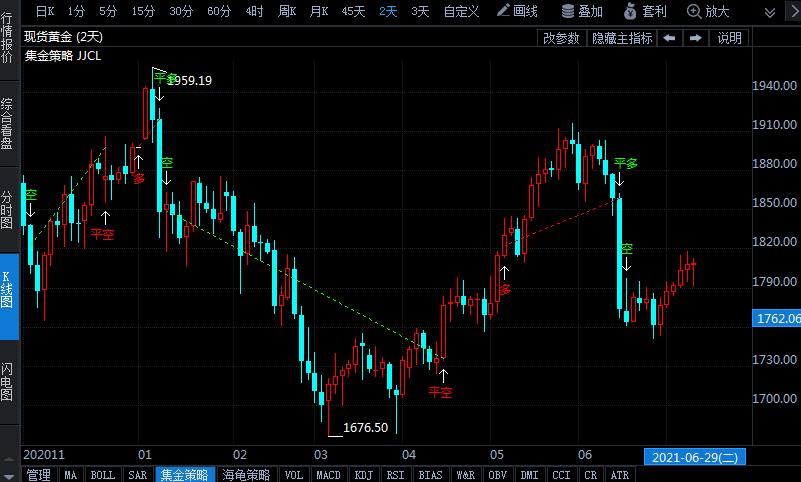Screen dimensions: 801x482
Task: Switch to 周K period
Action: (x=287, y=11)
